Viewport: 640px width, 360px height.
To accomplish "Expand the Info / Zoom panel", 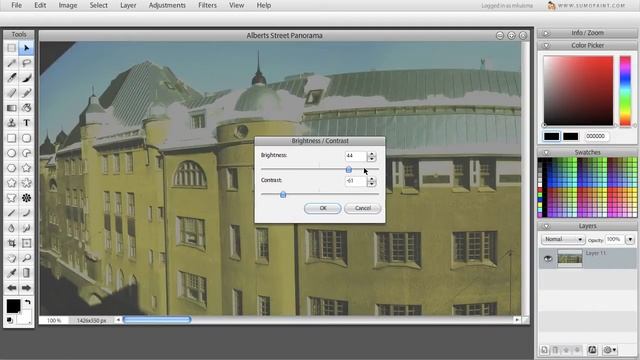I will pos(546,33).
